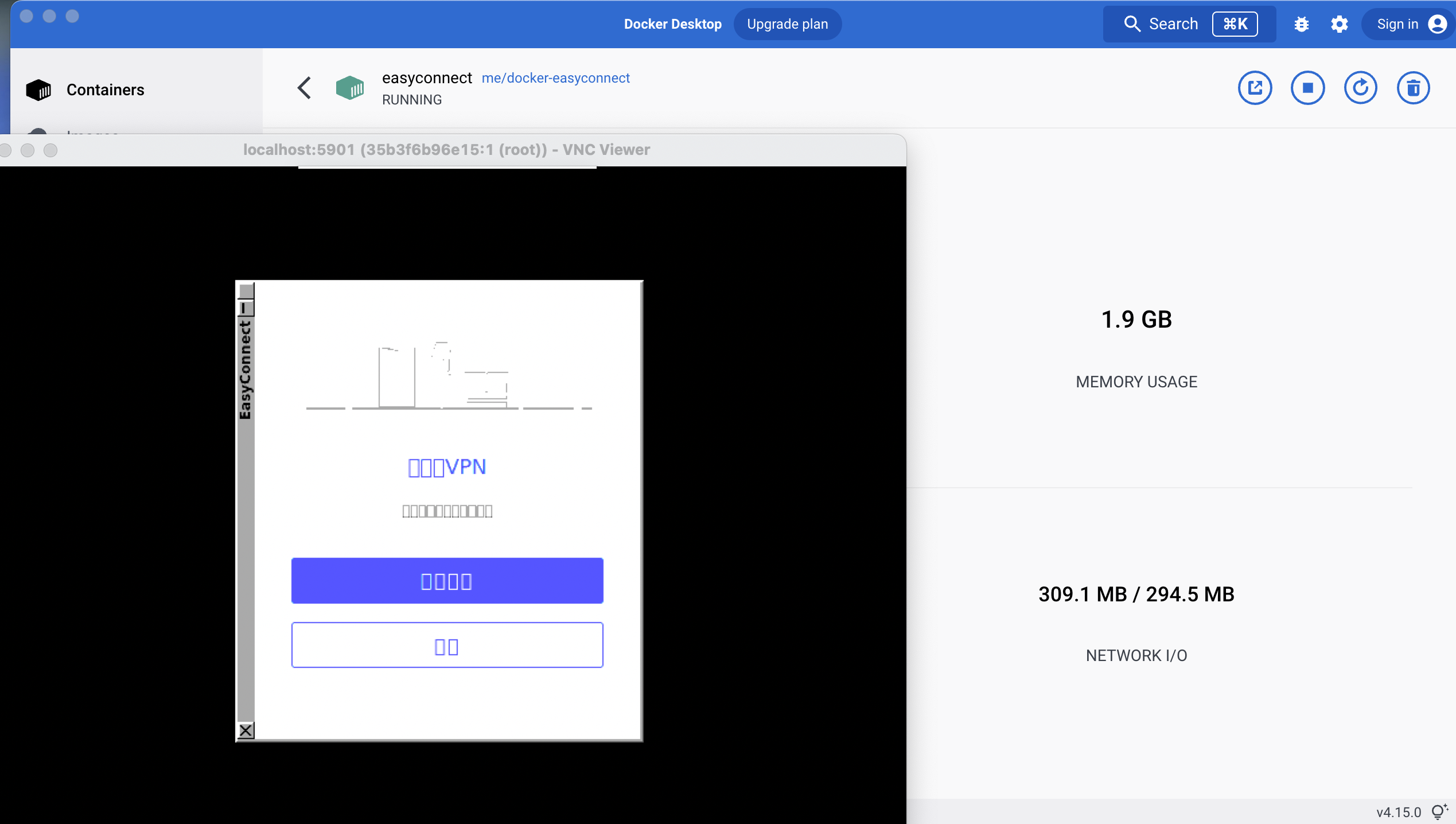Image resolution: width=1456 pixels, height=824 pixels.
Task: Close the EasyConnect window with the X
Action: [246, 731]
